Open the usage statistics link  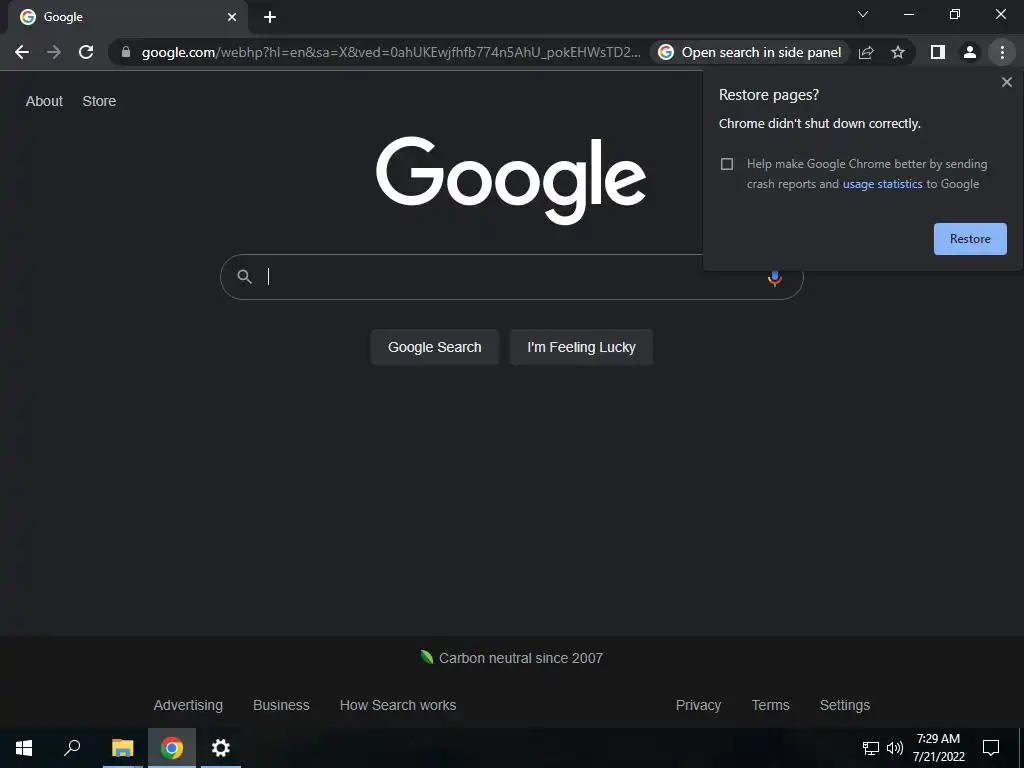(882, 184)
